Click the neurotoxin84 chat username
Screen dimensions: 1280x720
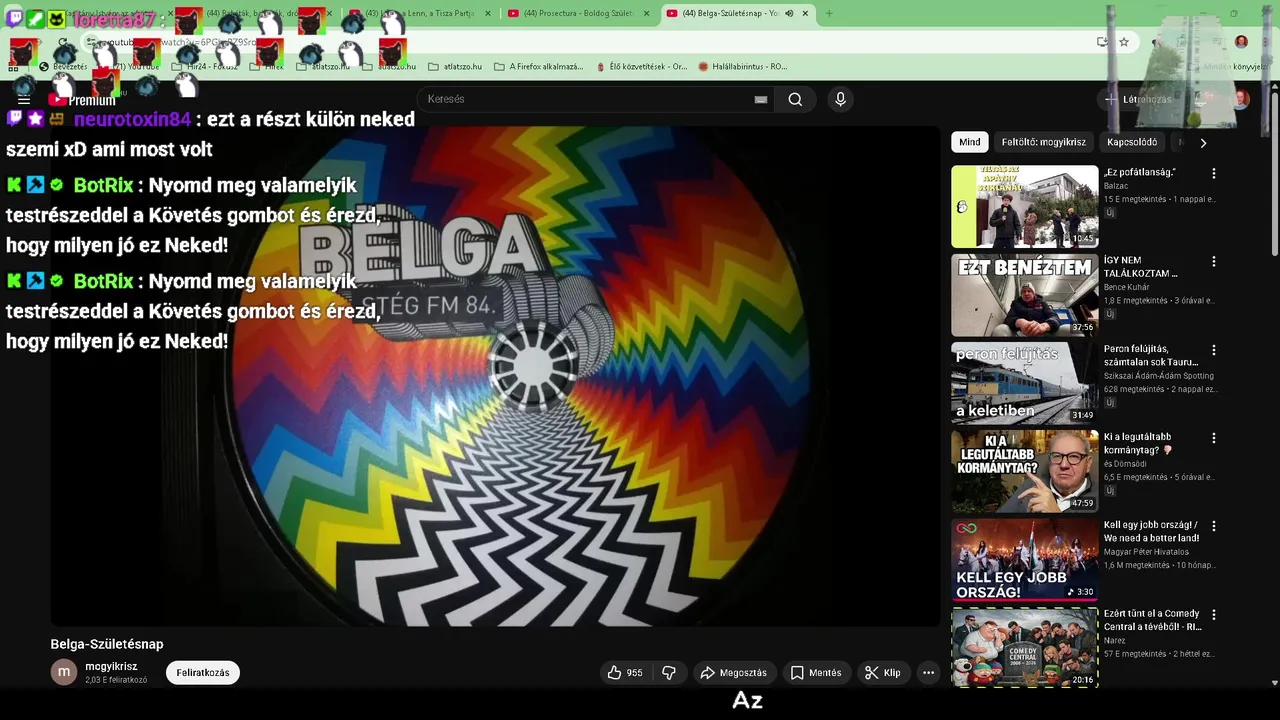pos(132,119)
